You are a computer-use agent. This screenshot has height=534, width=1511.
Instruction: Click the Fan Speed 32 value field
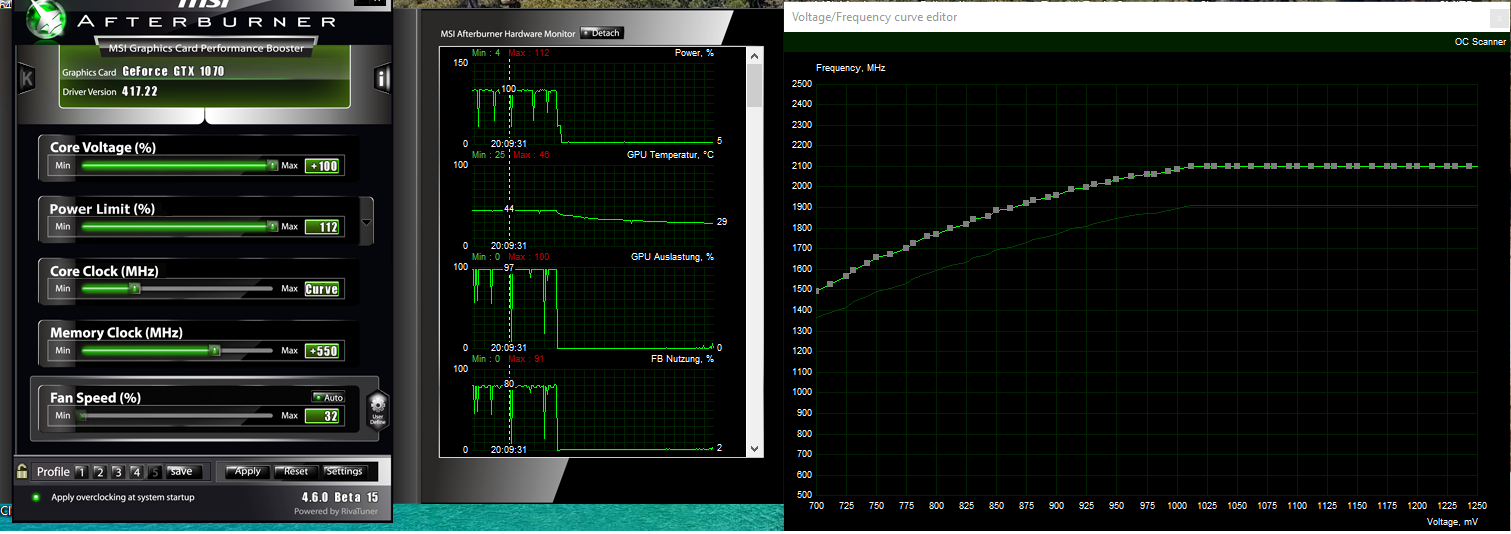[324, 415]
